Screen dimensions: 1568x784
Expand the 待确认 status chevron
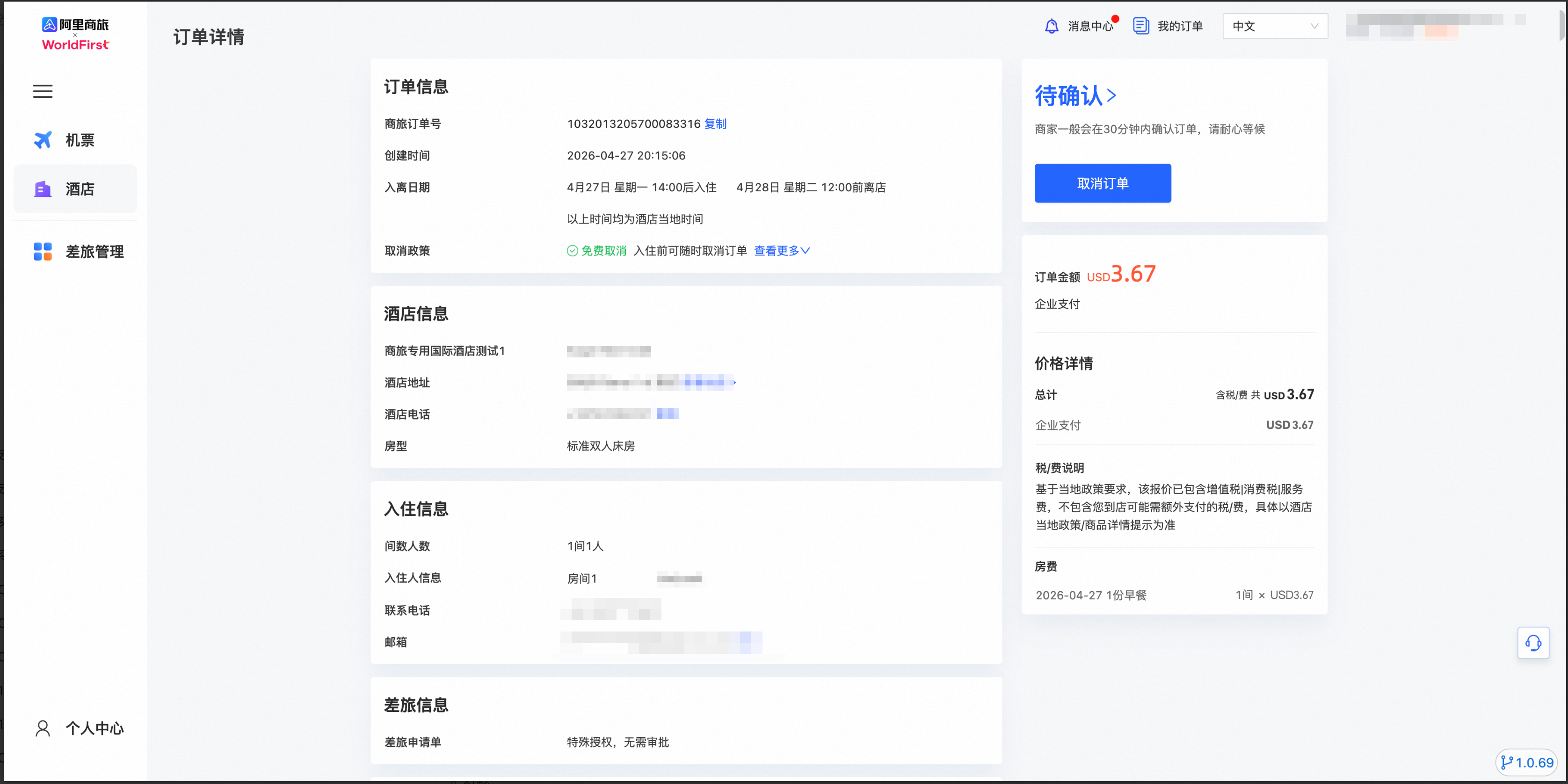1111,95
